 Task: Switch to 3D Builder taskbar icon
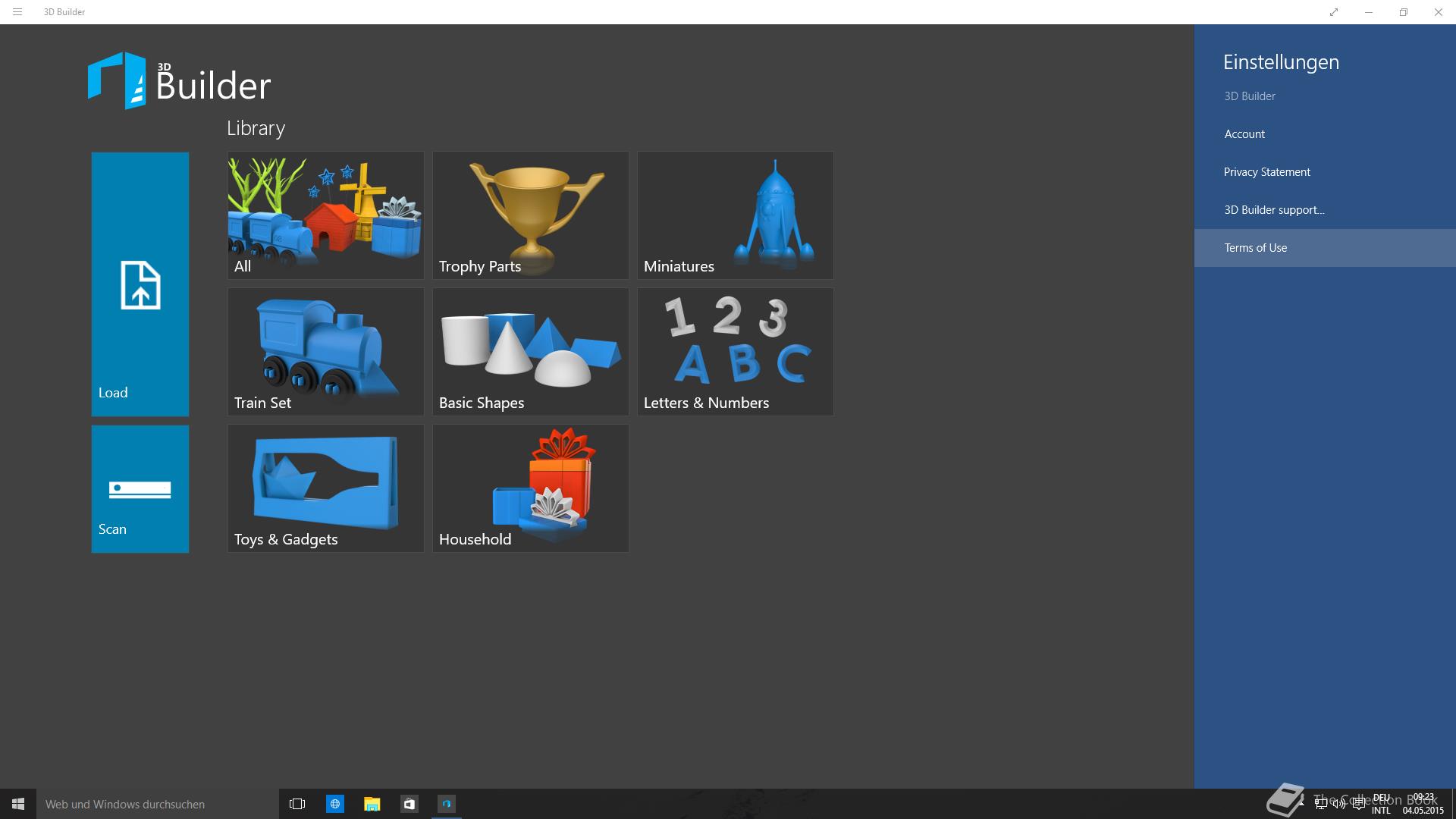(447, 804)
